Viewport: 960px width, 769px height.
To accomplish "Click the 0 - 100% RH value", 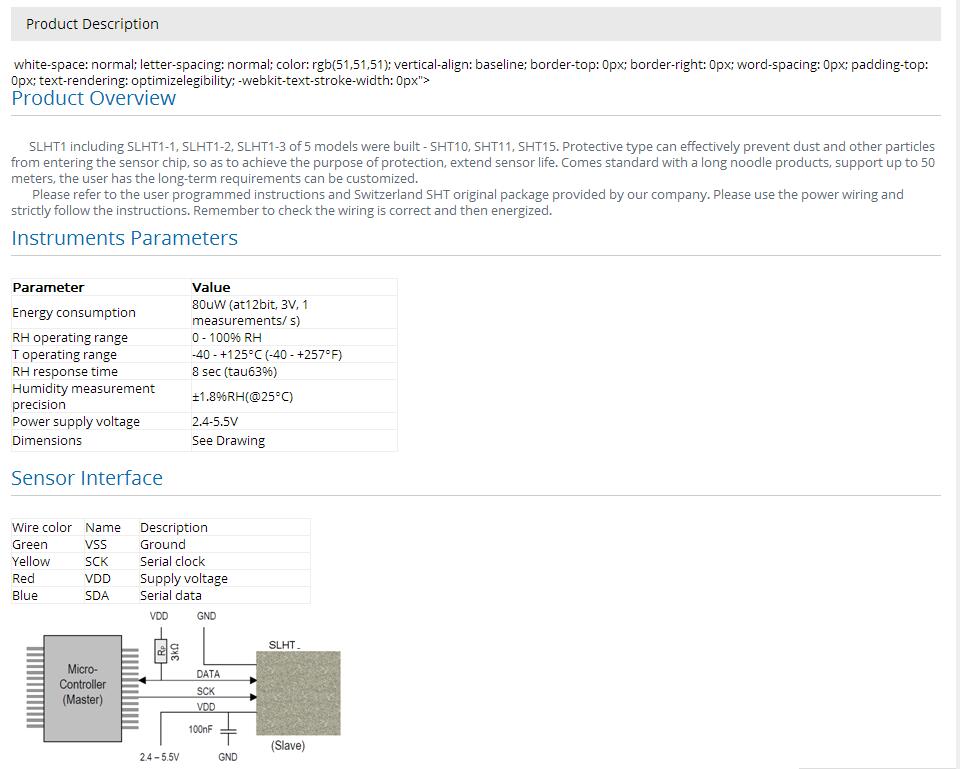I will click(x=227, y=337).
